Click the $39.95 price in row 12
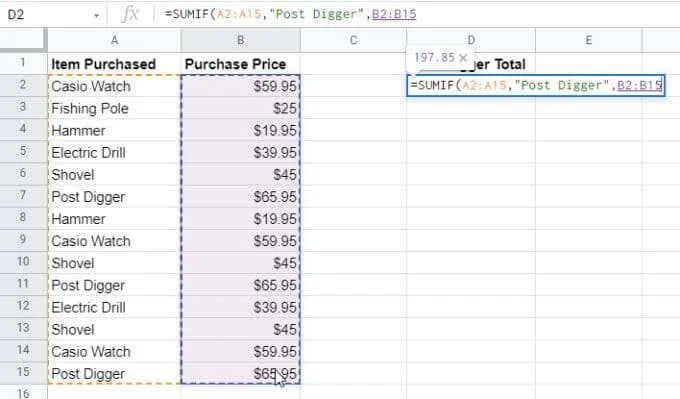 click(x=240, y=307)
